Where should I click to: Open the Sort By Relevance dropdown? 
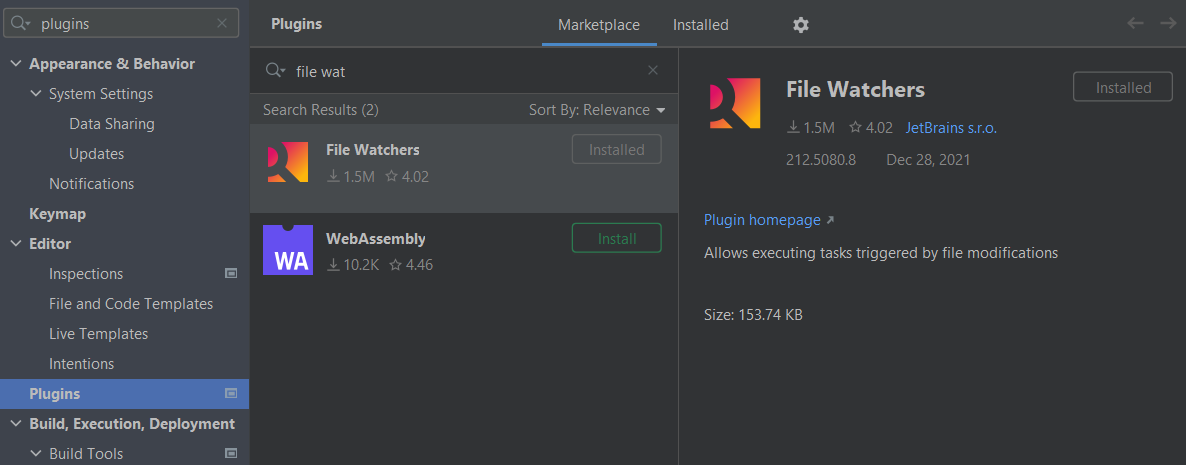pos(597,110)
